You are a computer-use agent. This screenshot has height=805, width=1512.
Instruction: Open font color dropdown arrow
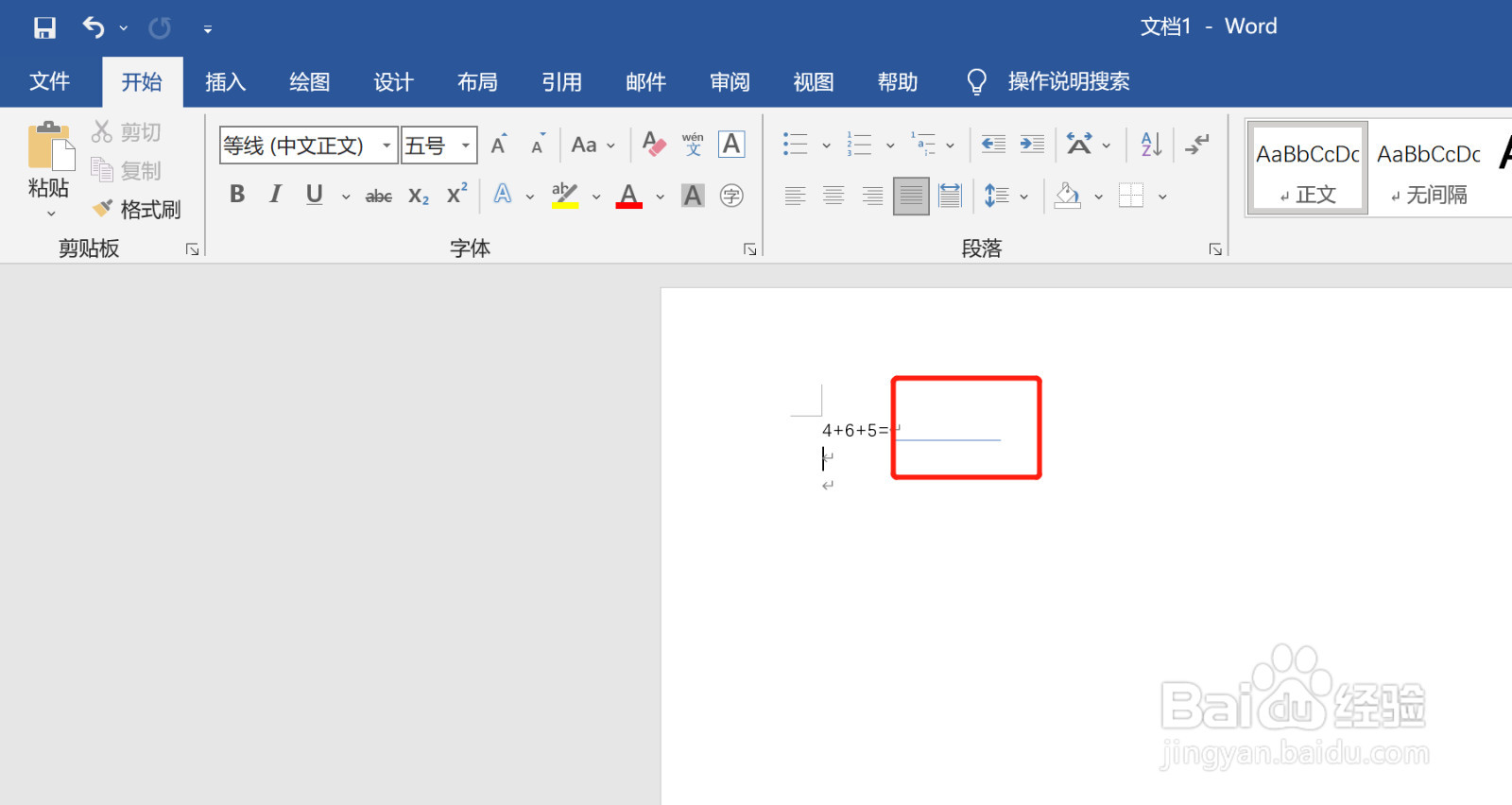[661, 197]
